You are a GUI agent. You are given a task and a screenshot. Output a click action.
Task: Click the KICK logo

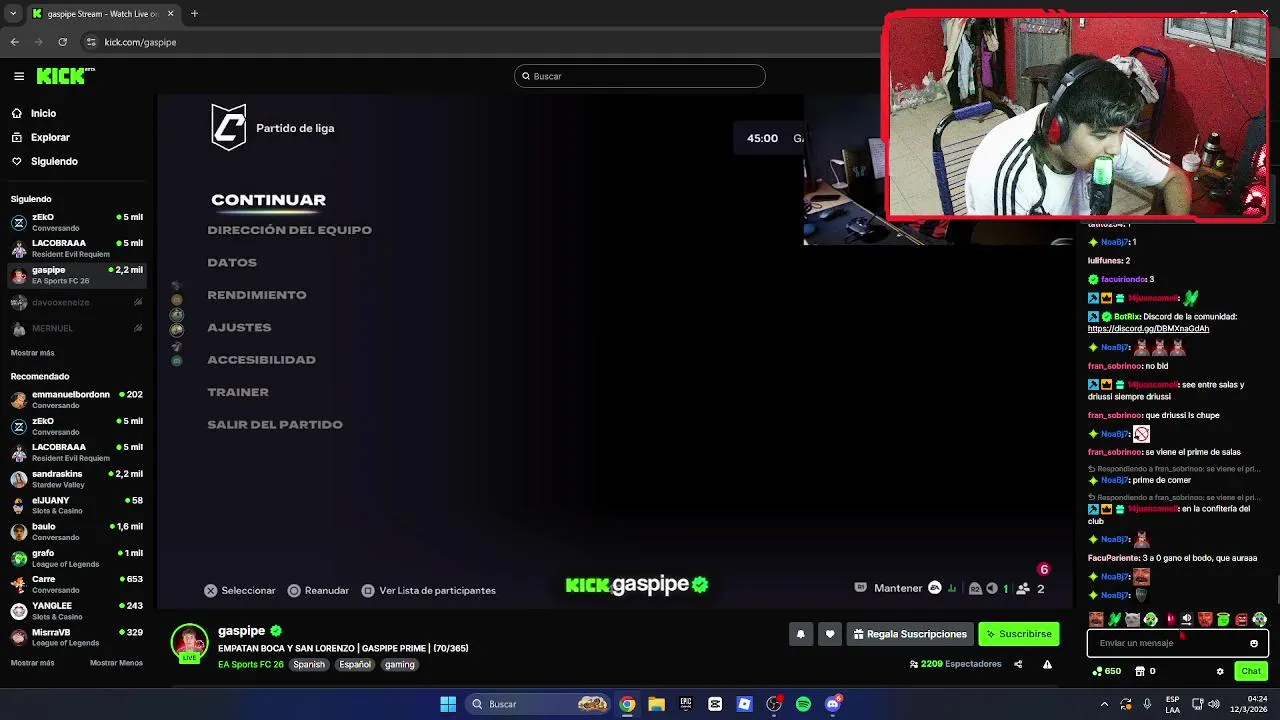64,76
